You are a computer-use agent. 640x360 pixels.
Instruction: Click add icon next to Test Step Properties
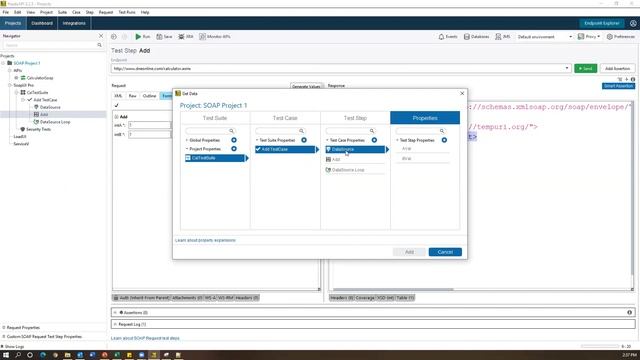click(x=444, y=140)
